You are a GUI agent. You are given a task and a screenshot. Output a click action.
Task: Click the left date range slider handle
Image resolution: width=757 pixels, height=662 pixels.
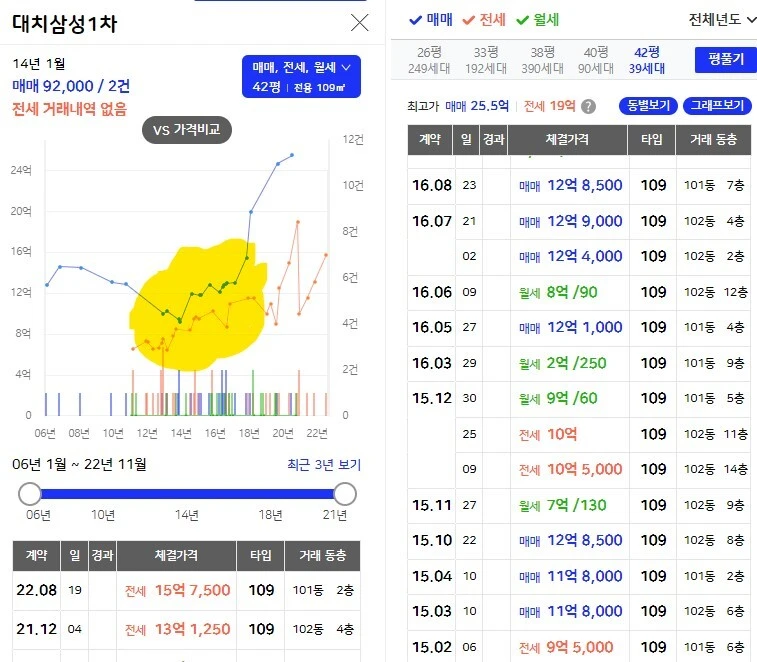tap(30, 494)
